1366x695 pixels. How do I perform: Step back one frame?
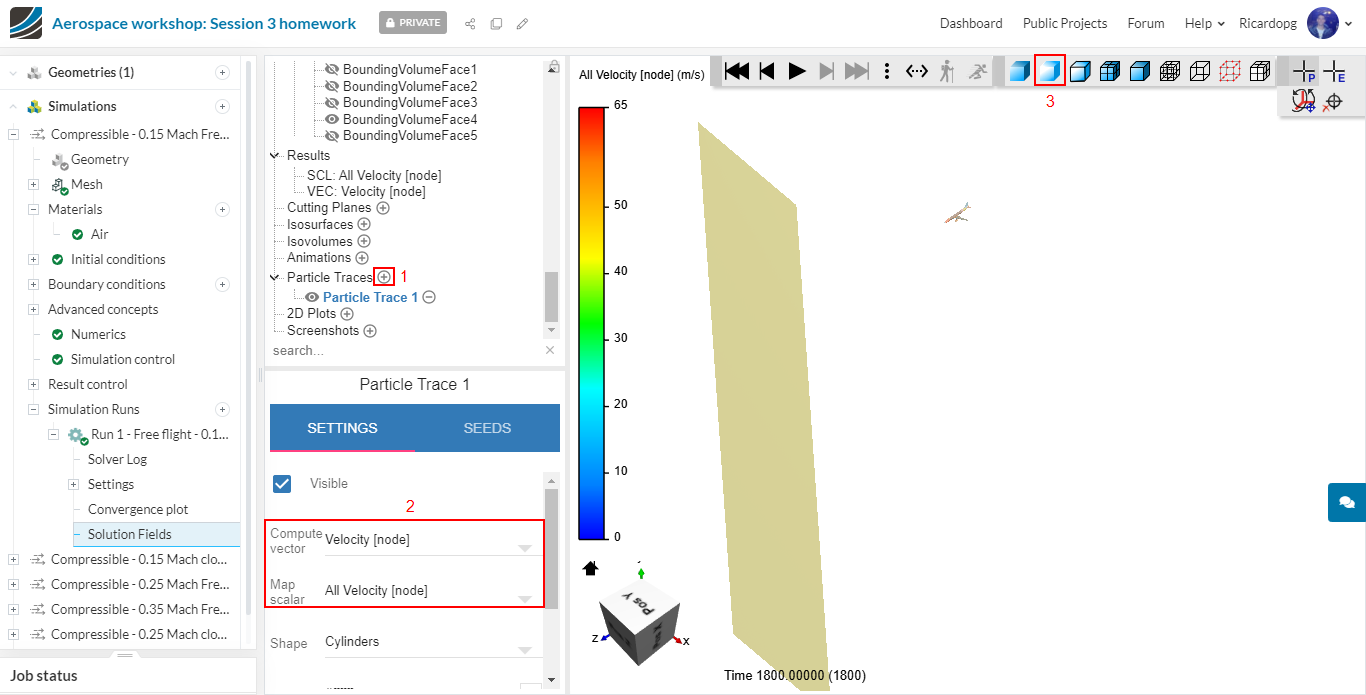[x=767, y=71]
